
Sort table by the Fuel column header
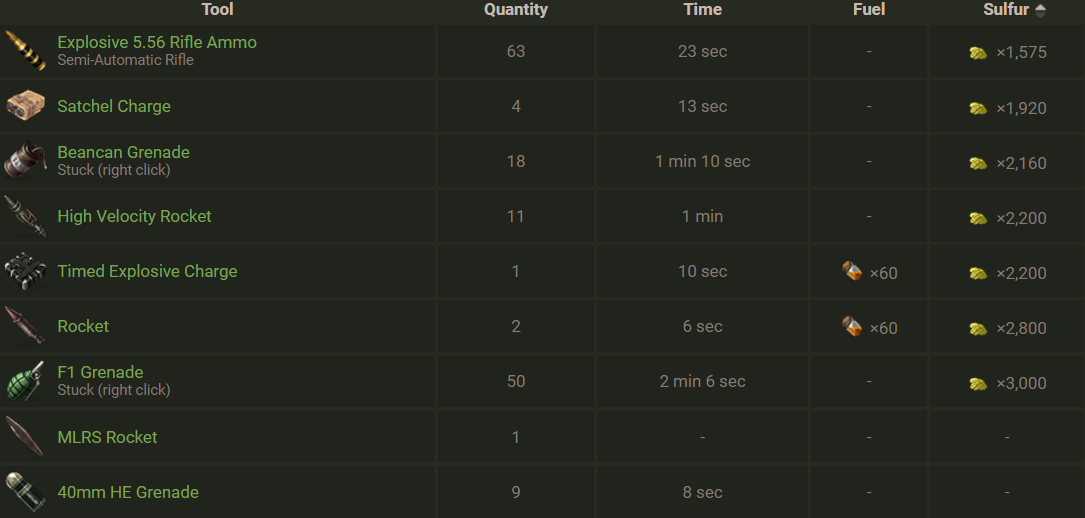coord(869,10)
